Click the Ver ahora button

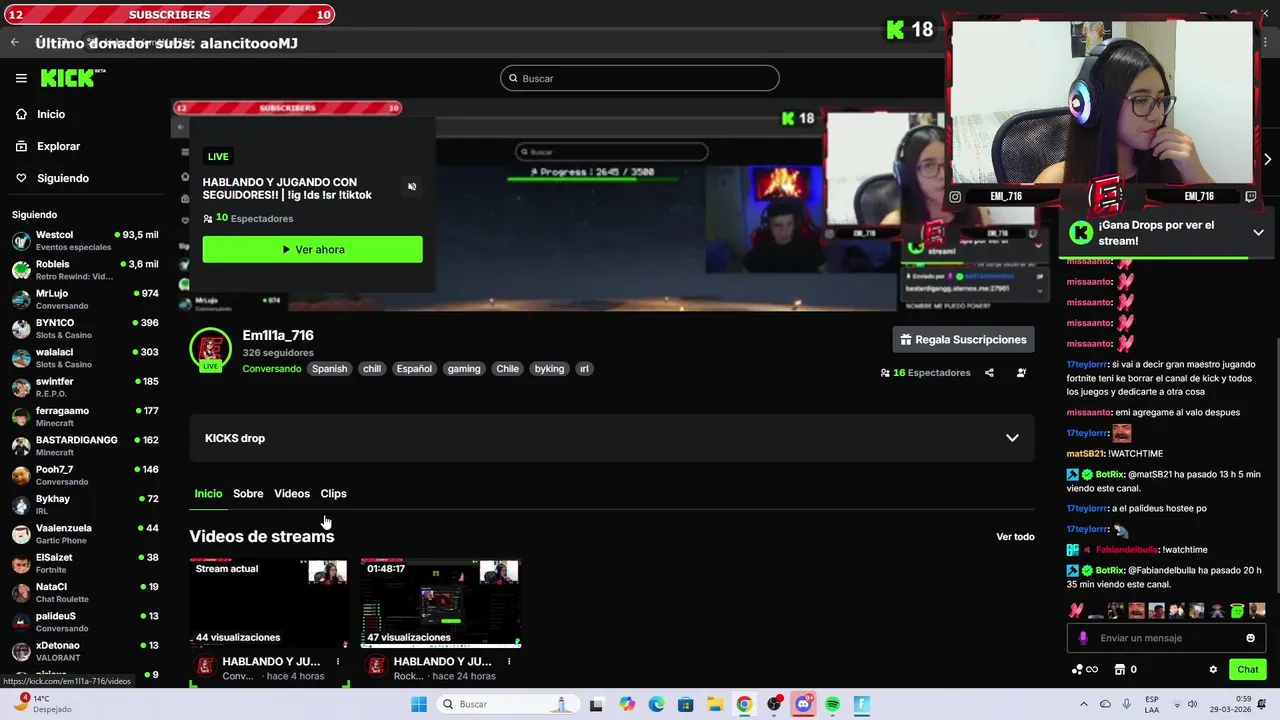pos(312,249)
